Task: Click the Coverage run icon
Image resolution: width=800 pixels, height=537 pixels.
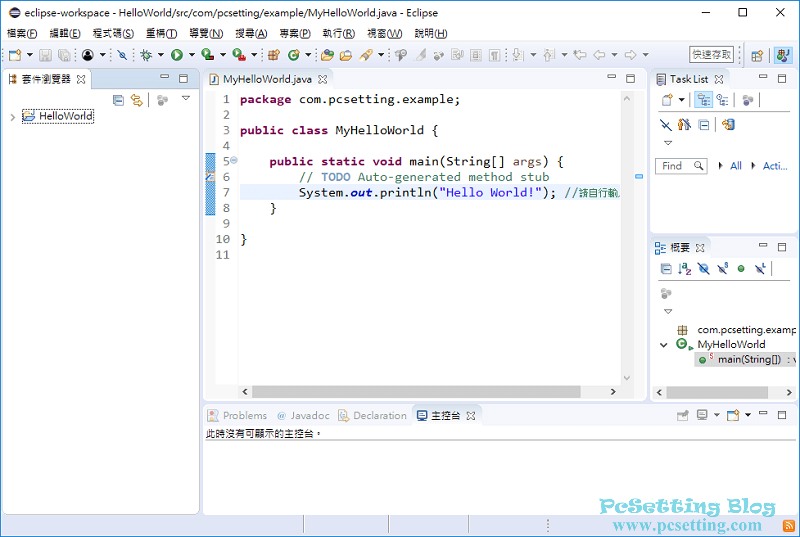Action: 207,55
